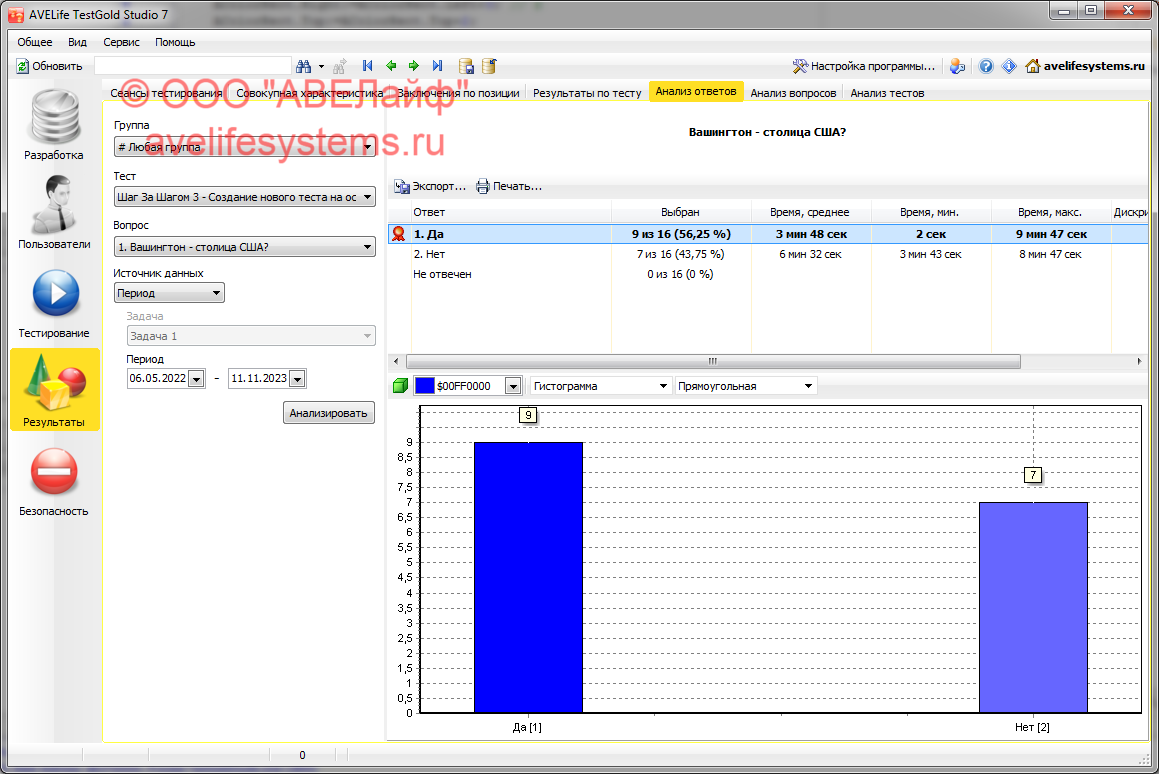Click the search text field in toolbar
The width and height of the screenshot is (1159, 774).
point(193,66)
